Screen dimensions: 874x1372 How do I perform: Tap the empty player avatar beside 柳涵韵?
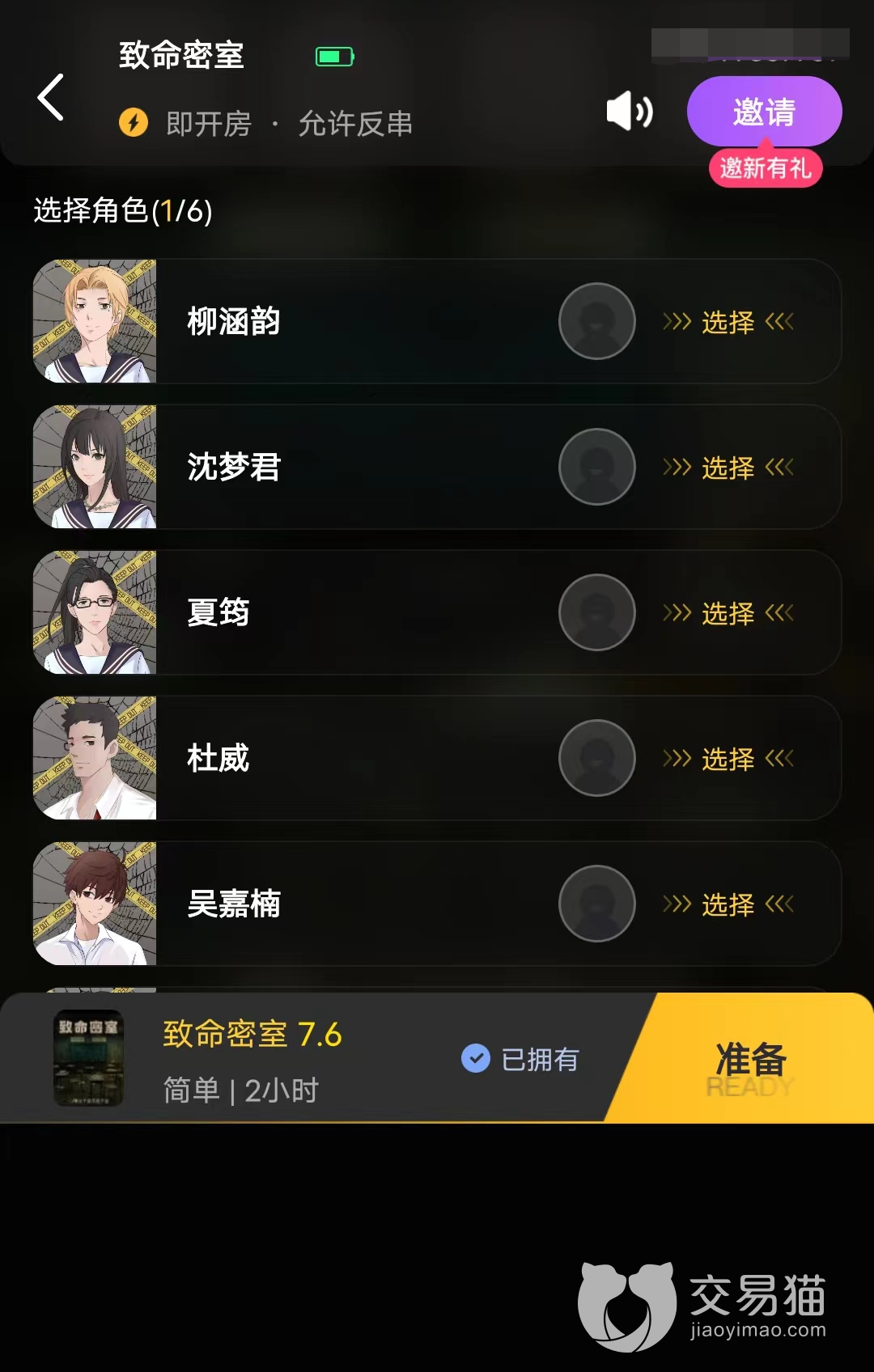coord(597,321)
